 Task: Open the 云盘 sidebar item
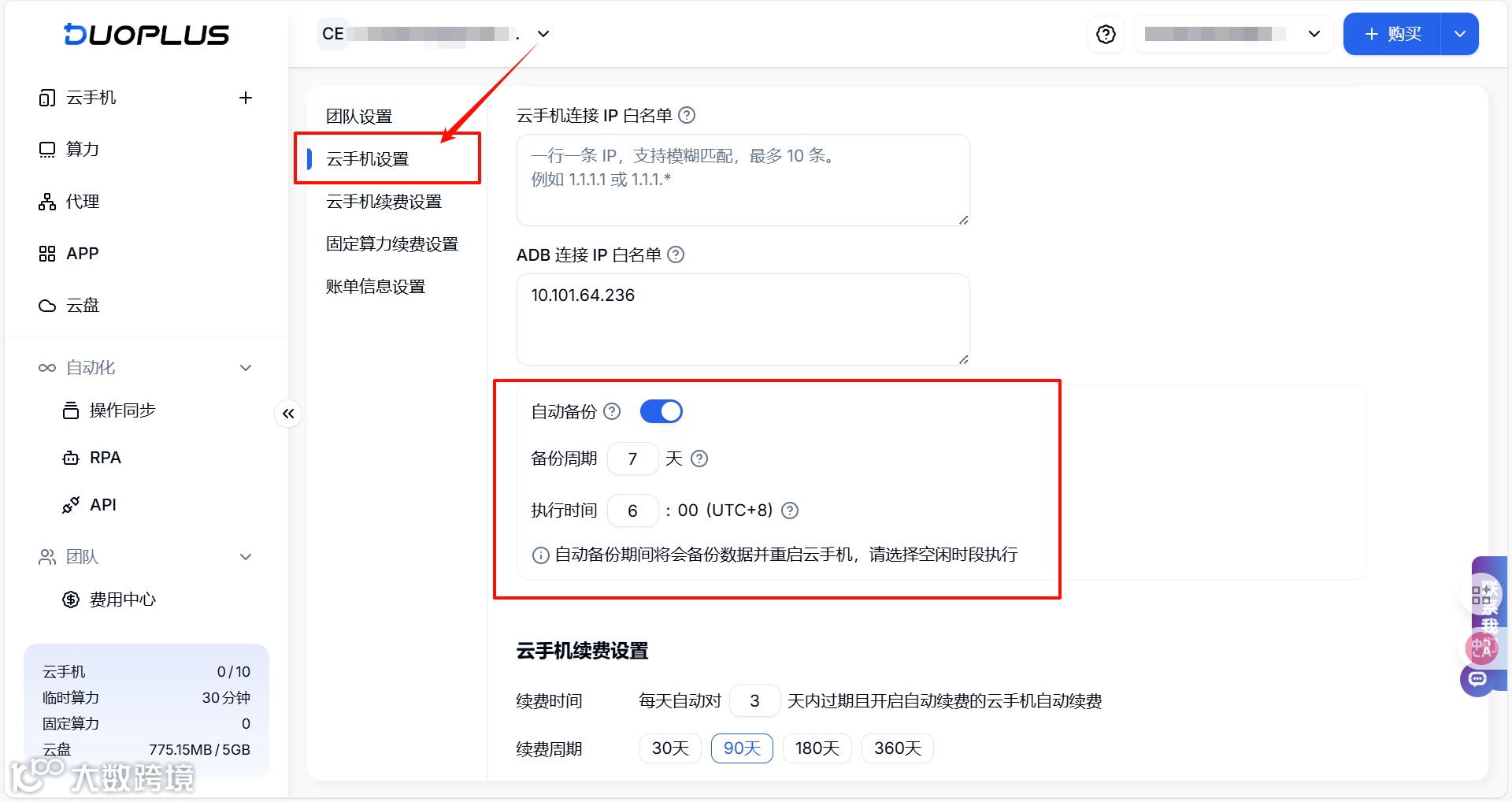coord(83,306)
